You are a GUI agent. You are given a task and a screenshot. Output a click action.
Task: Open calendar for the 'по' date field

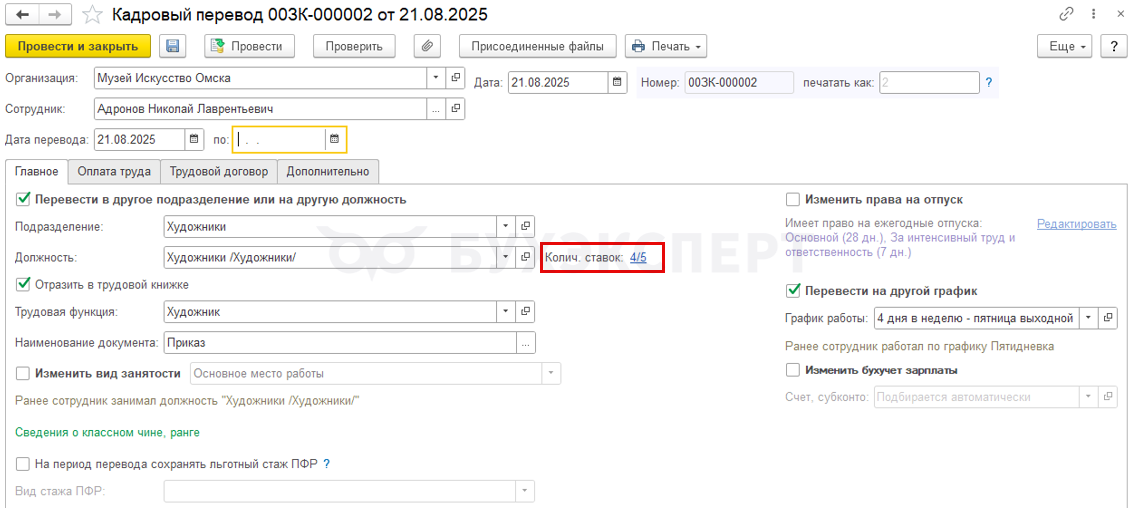[334, 139]
